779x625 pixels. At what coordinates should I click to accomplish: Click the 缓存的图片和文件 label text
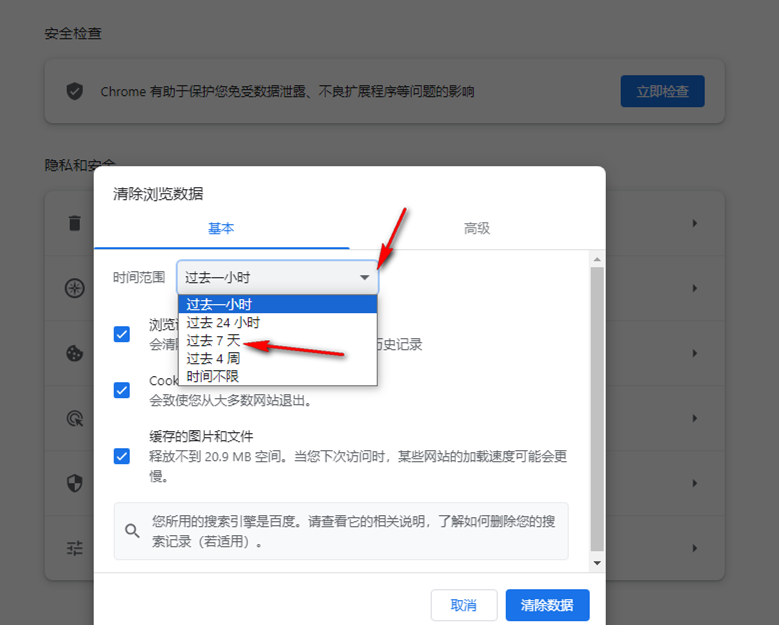[201, 436]
